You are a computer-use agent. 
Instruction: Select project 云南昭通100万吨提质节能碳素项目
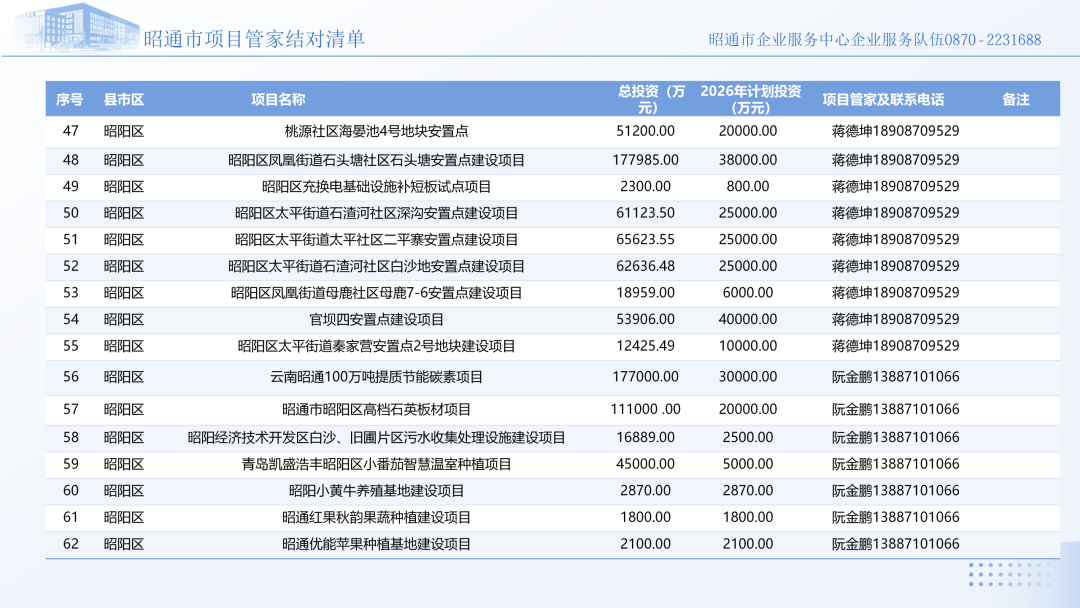coord(377,377)
